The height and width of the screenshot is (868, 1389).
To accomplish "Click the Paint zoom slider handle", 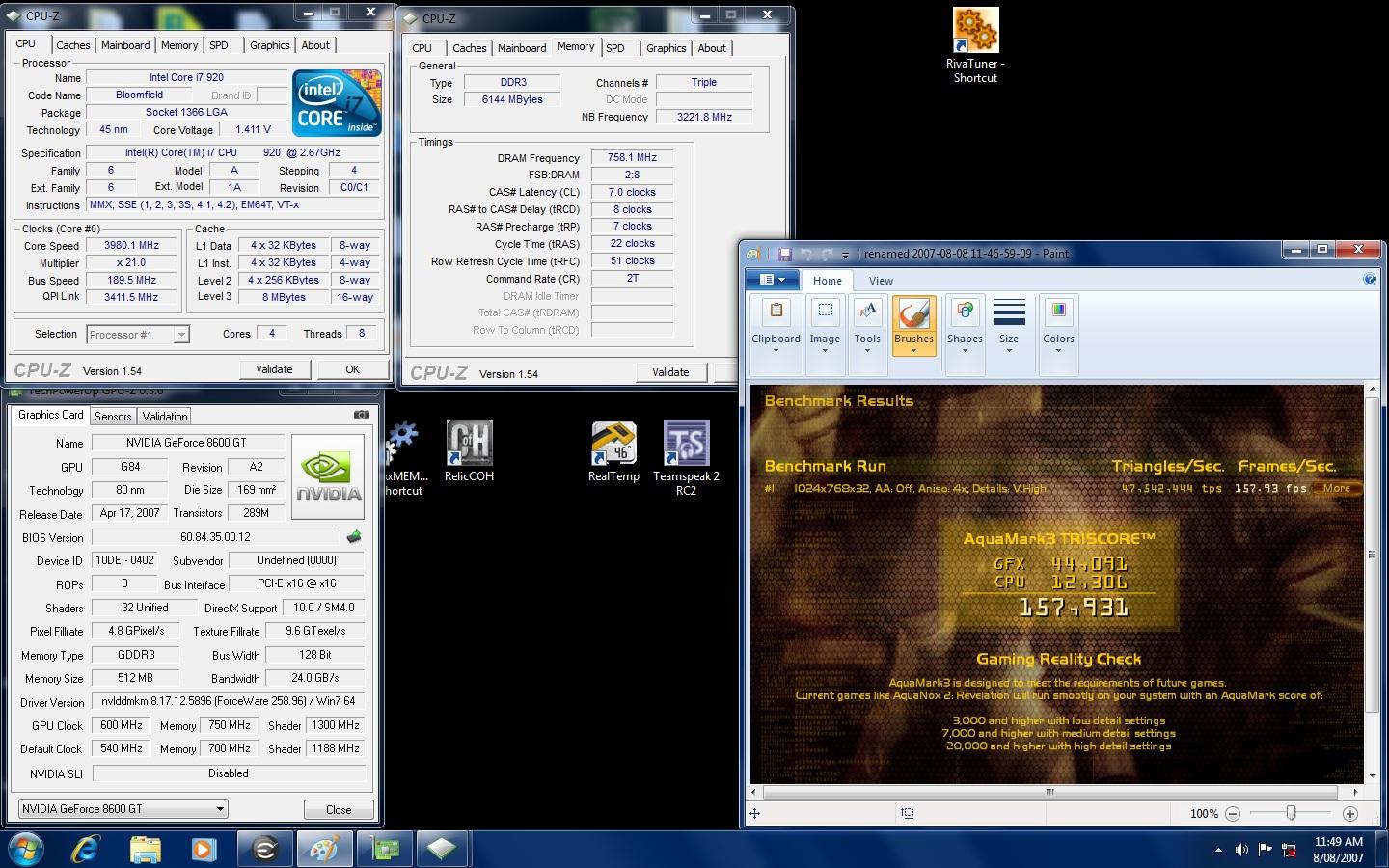I will (1291, 814).
